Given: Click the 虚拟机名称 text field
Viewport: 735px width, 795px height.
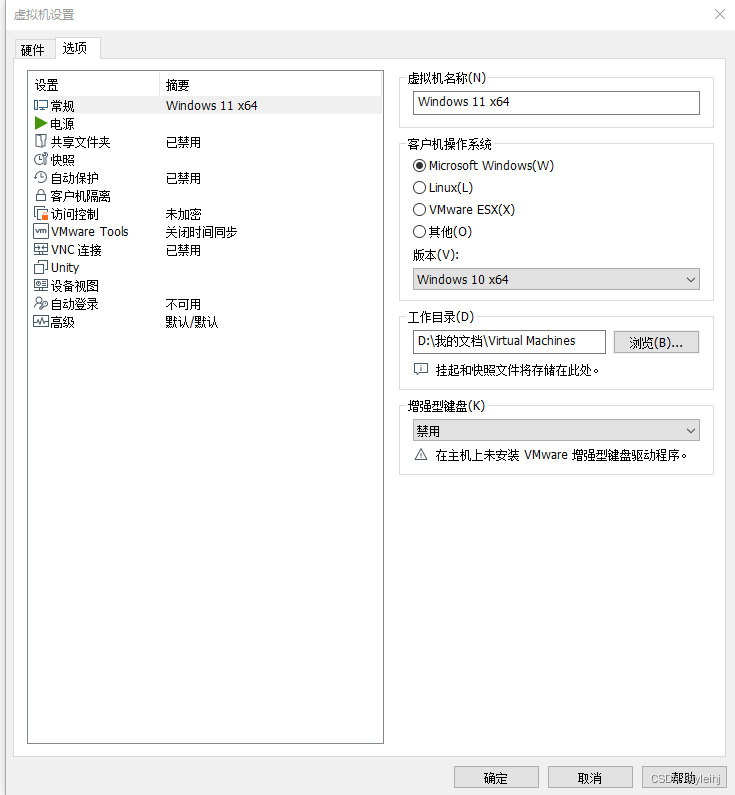Looking at the screenshot, I should coord(556,103).
